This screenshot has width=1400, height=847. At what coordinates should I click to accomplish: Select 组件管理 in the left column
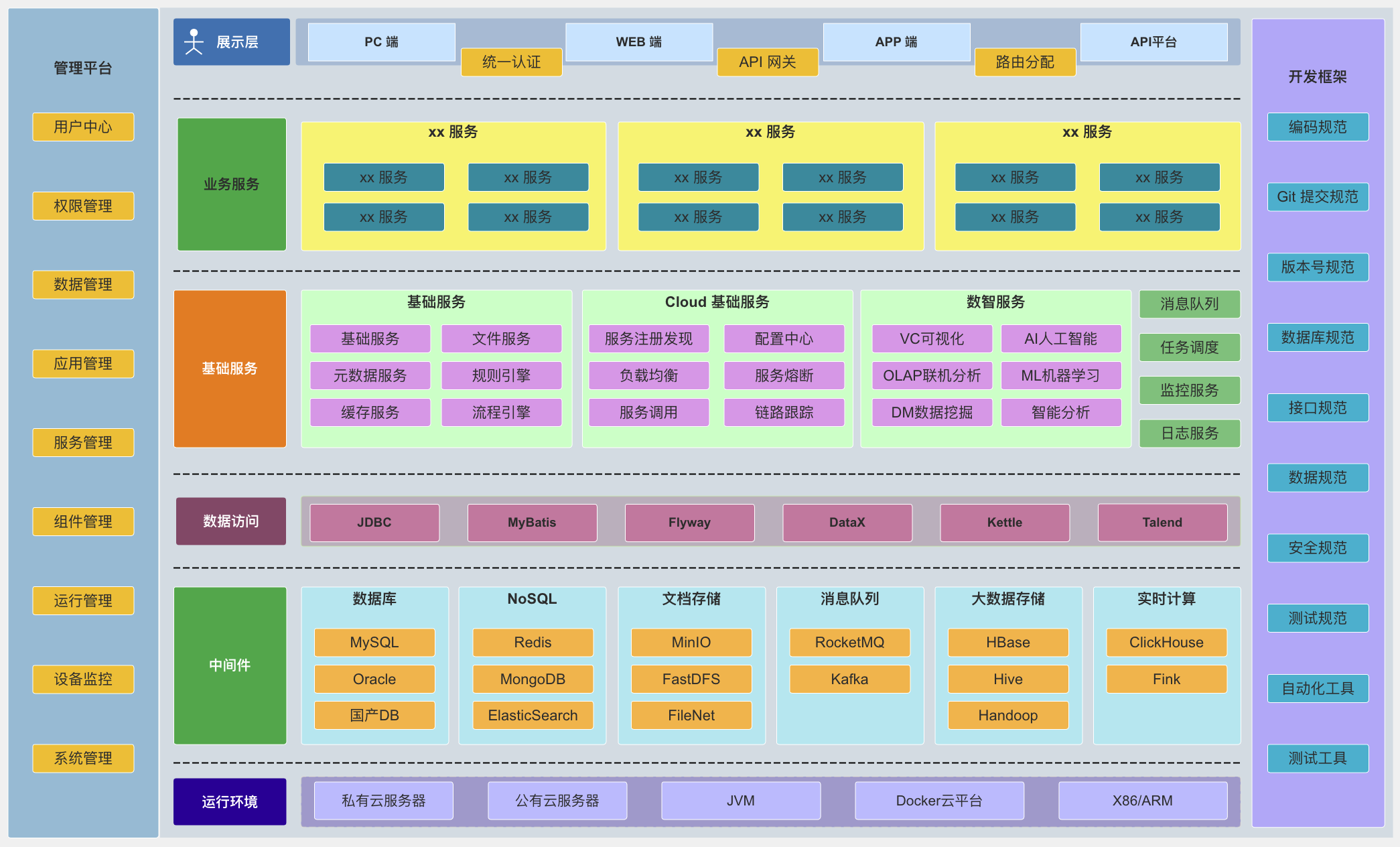click(83, 521)
